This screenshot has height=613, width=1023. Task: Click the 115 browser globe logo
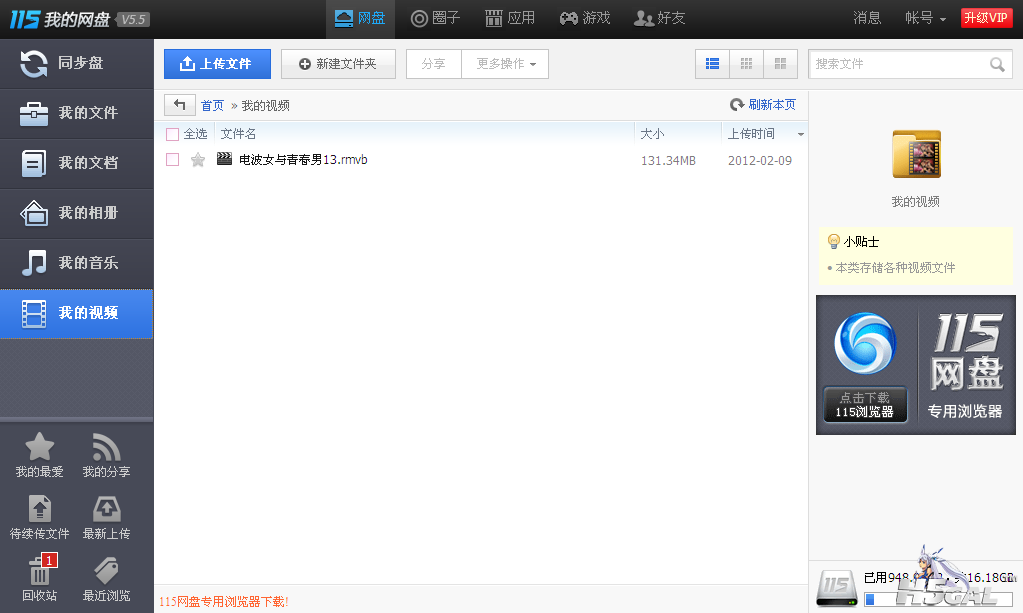(865, 344)
